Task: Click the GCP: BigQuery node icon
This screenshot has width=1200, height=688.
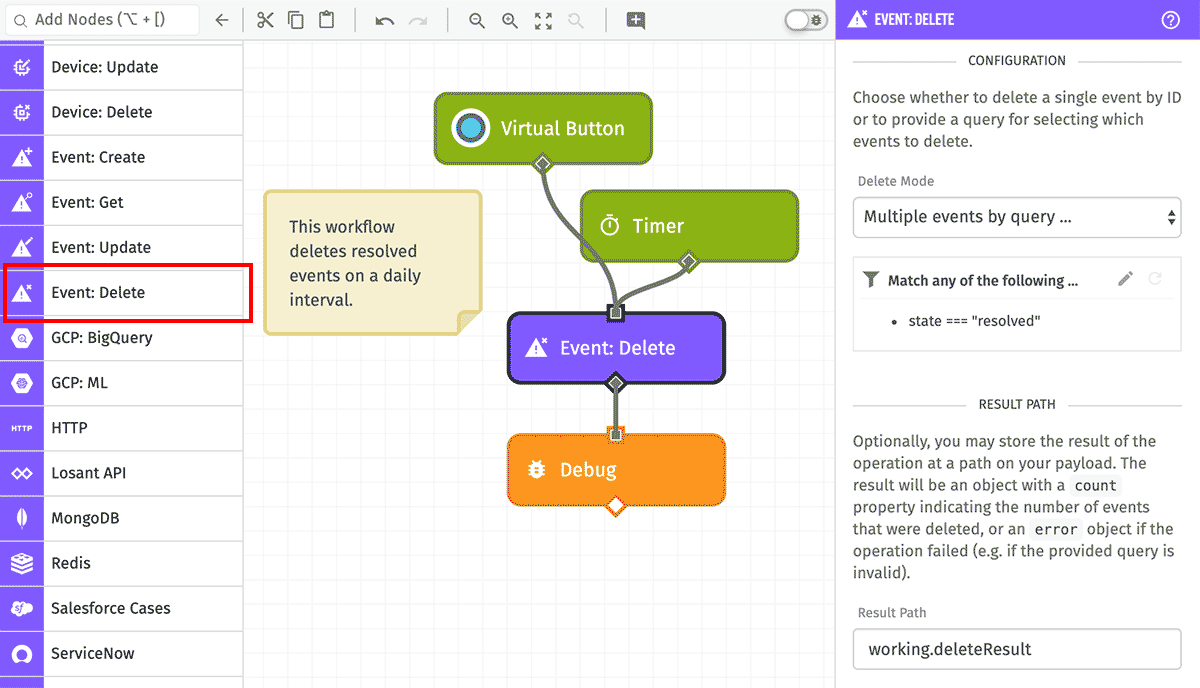Action: pyautogui.click(x=22, y=338)
